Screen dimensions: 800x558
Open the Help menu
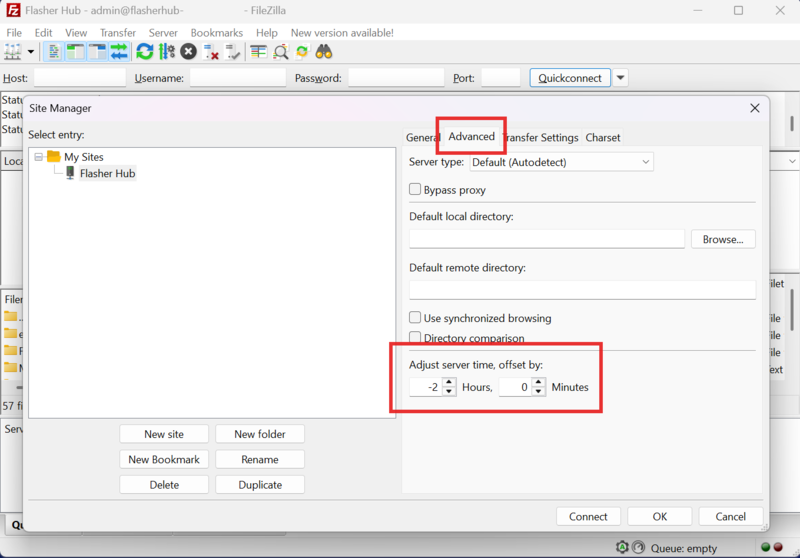(x=267, y=33)
